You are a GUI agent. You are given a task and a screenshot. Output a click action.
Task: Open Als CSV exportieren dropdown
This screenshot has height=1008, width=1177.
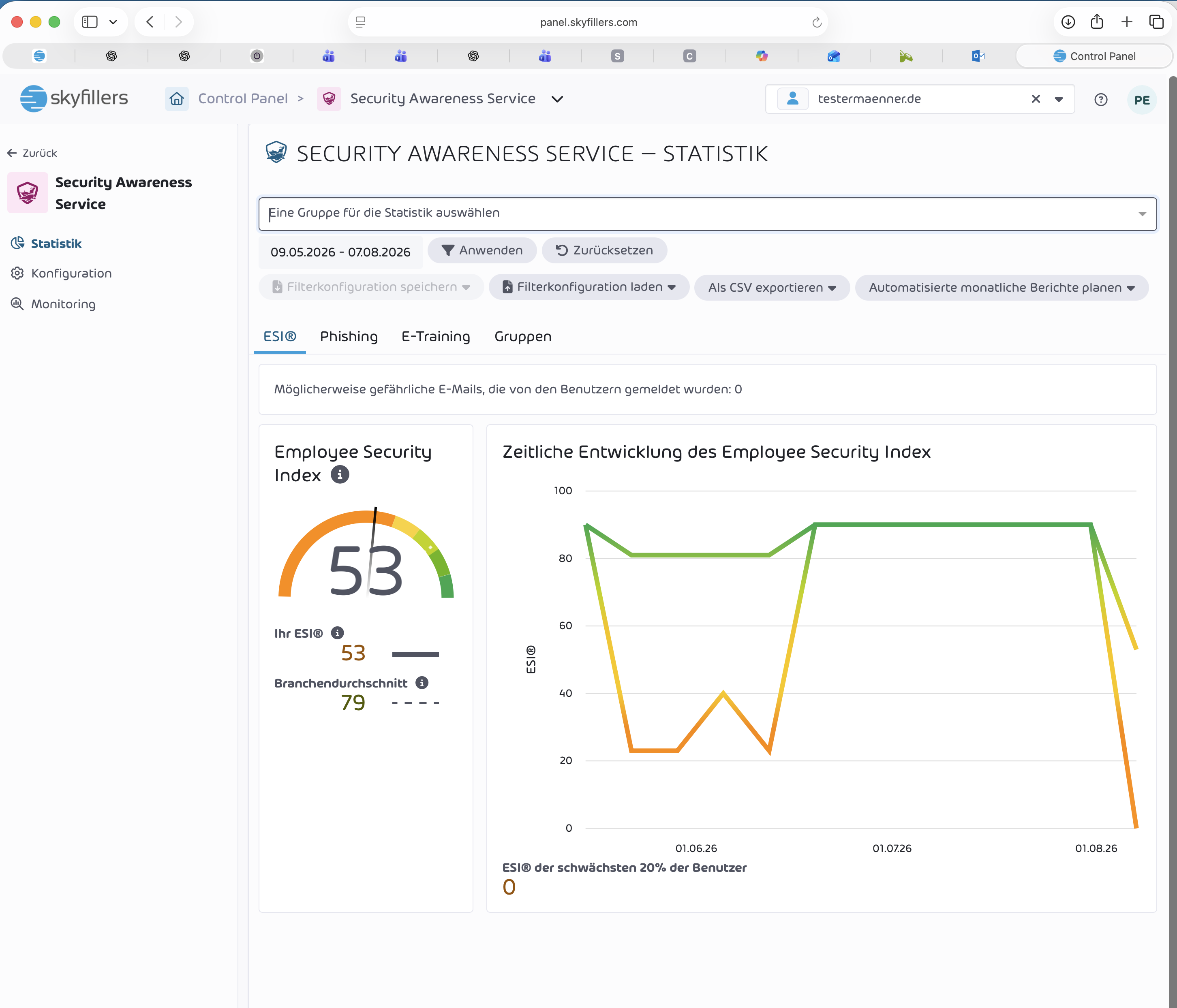click(x=771, y=287)
